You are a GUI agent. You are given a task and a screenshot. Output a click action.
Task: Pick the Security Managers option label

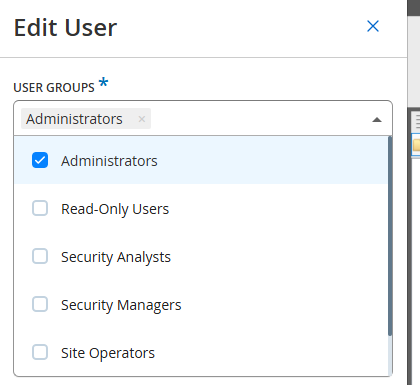click(x=121, y=305)
